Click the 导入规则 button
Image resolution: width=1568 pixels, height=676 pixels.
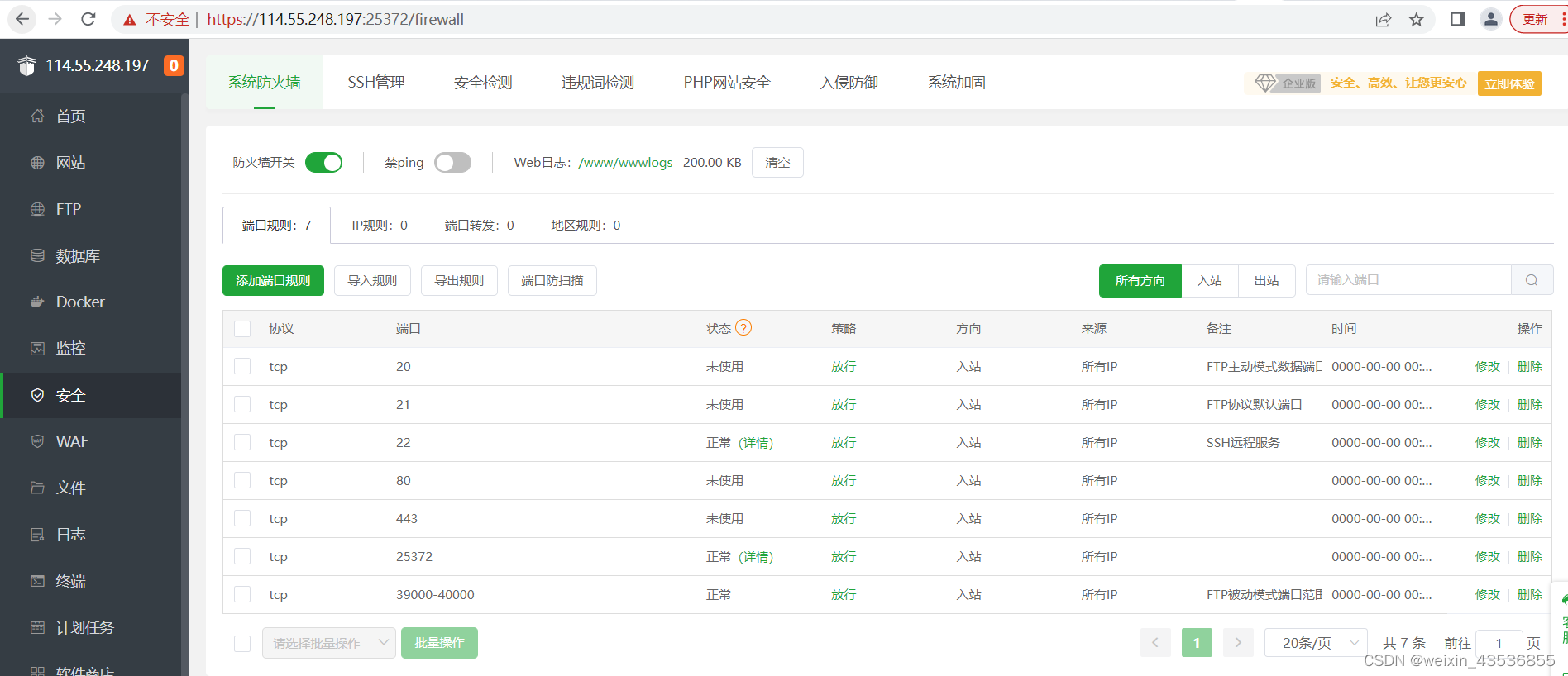tap(372, 281)
